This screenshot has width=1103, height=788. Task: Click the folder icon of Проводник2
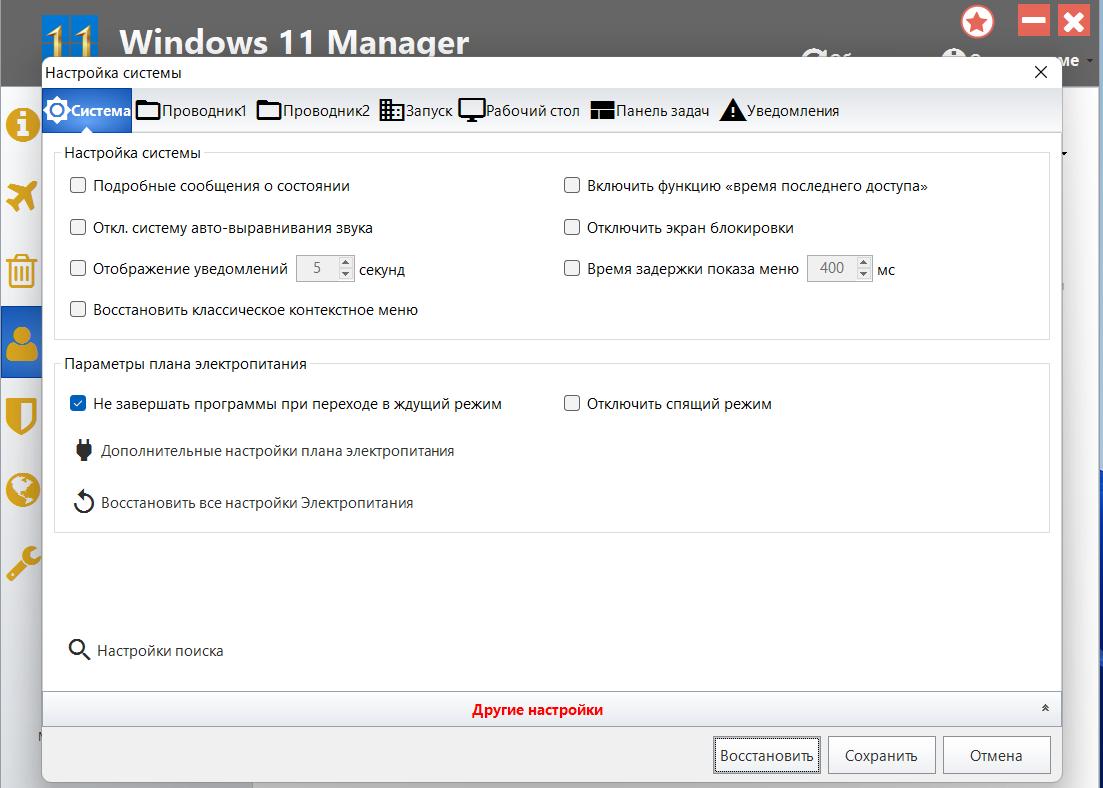[269, 110]
